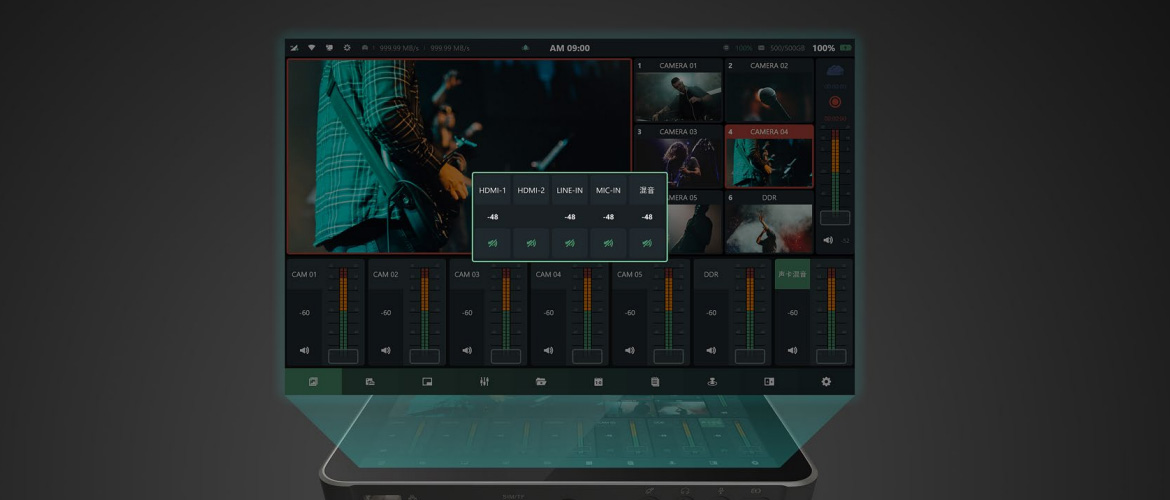Click the -60 value in CAM 02 strip
The height and width of the screenshot is (500, 1170).
point(386,313)
